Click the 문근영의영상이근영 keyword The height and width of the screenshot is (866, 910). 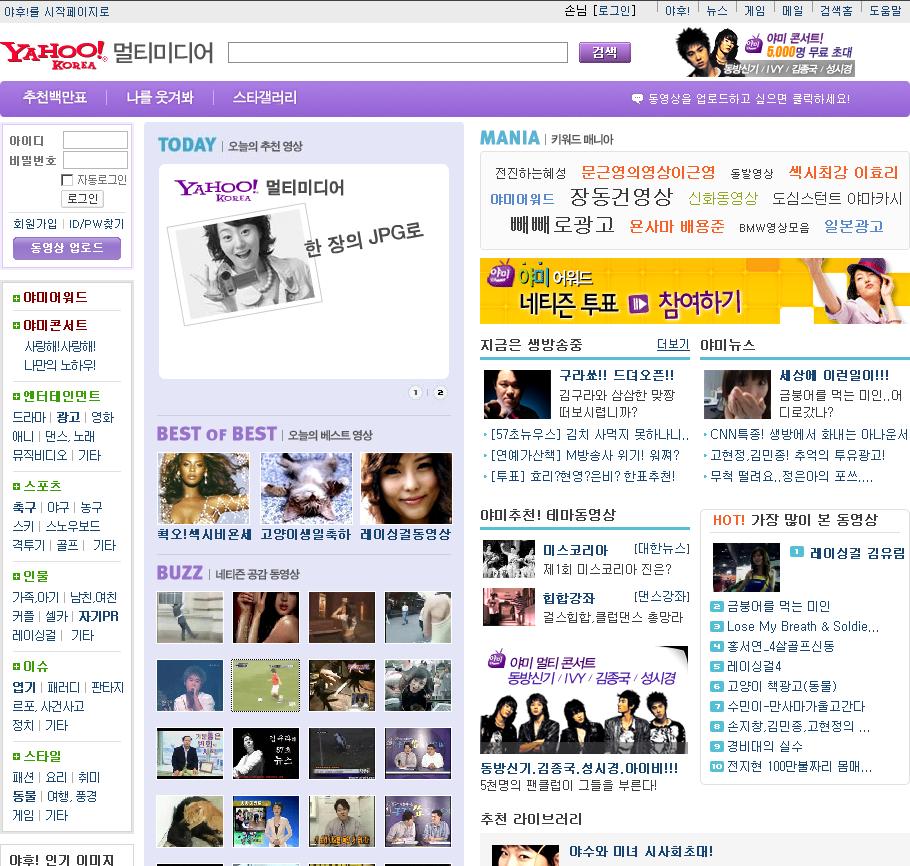pos(648,172)
